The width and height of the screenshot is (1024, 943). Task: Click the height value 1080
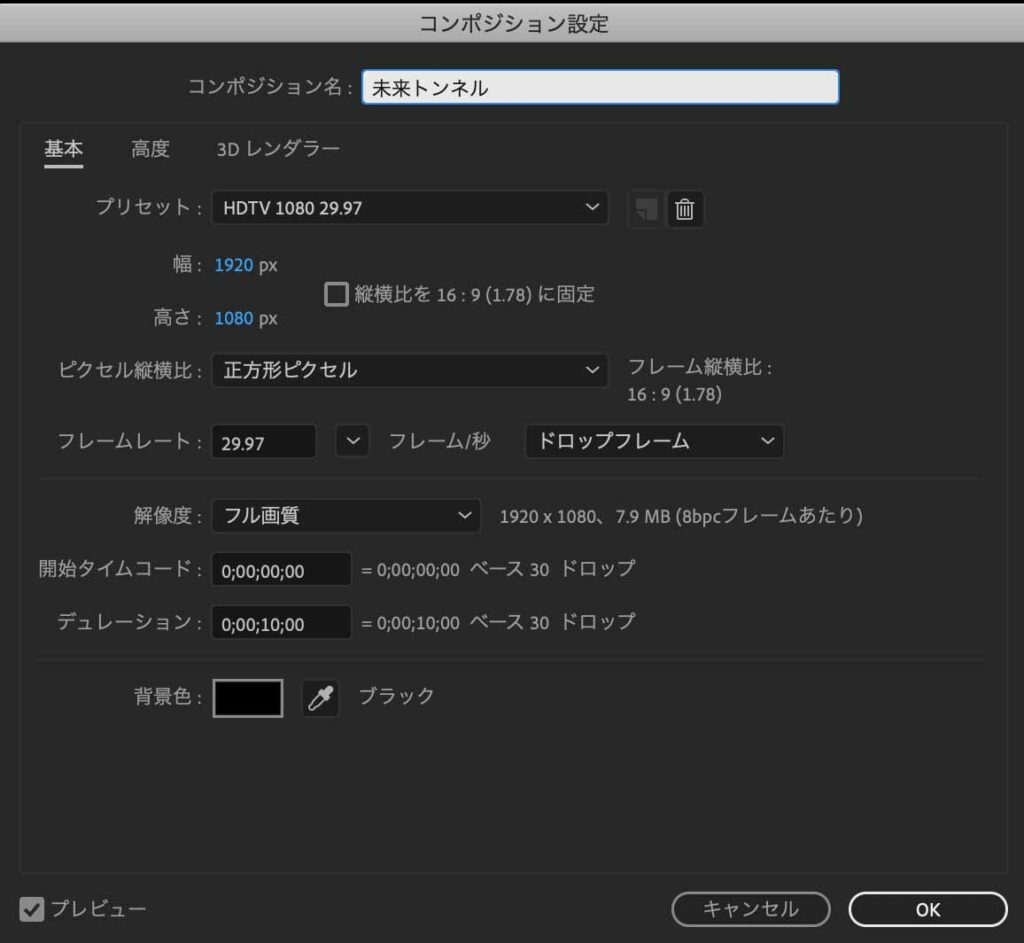234,318
